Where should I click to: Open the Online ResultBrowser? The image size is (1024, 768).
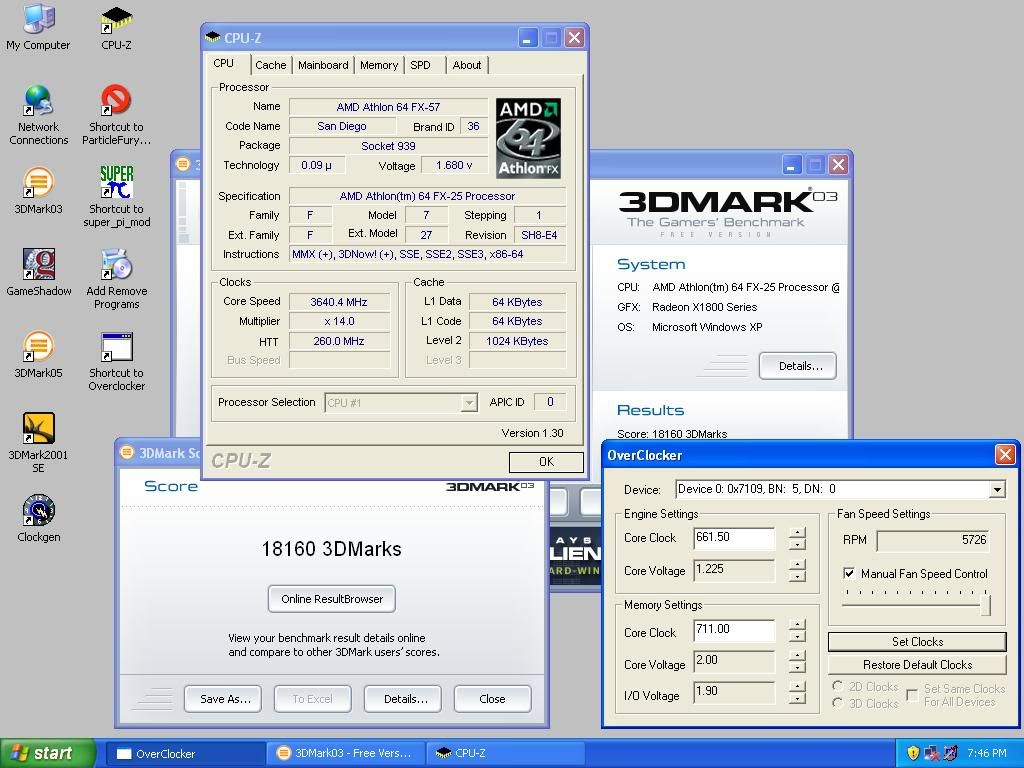332,599
